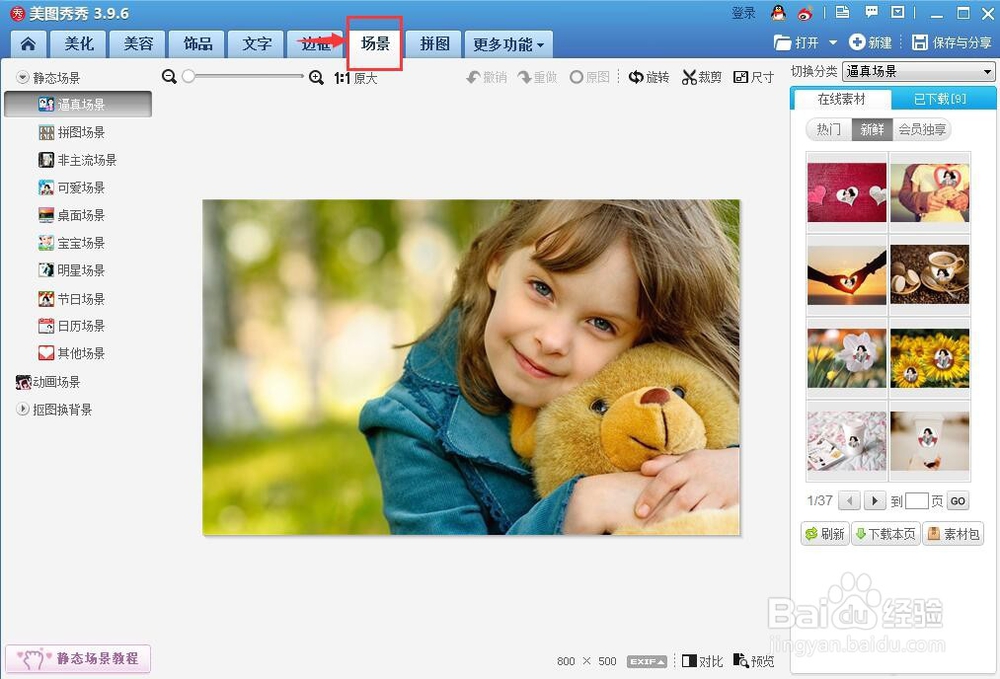The image size is (1000, 679).
Task: Open the 美容 tab
Action: [138, 44]
